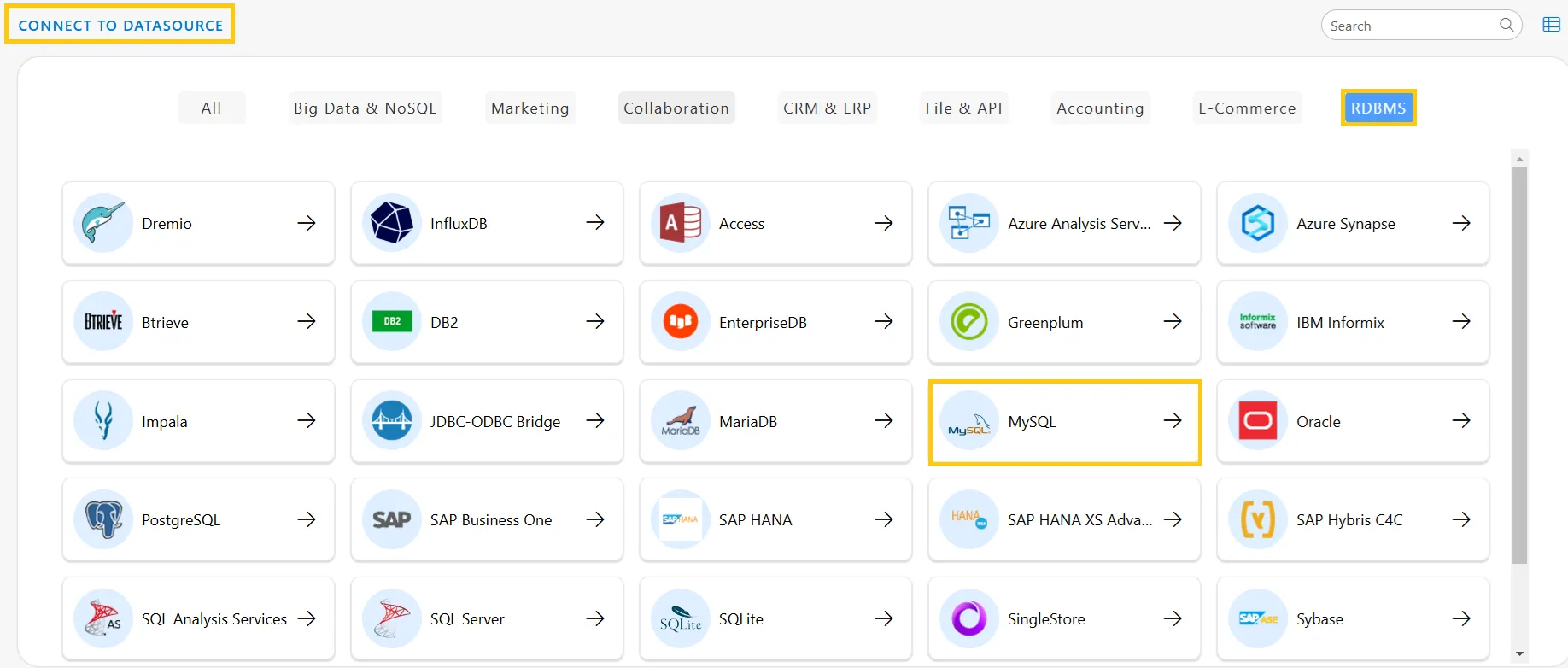The image size is (1568, 668).
Task: Open SQL Server connector via its arrow
Action: click(x=595, y=618)
